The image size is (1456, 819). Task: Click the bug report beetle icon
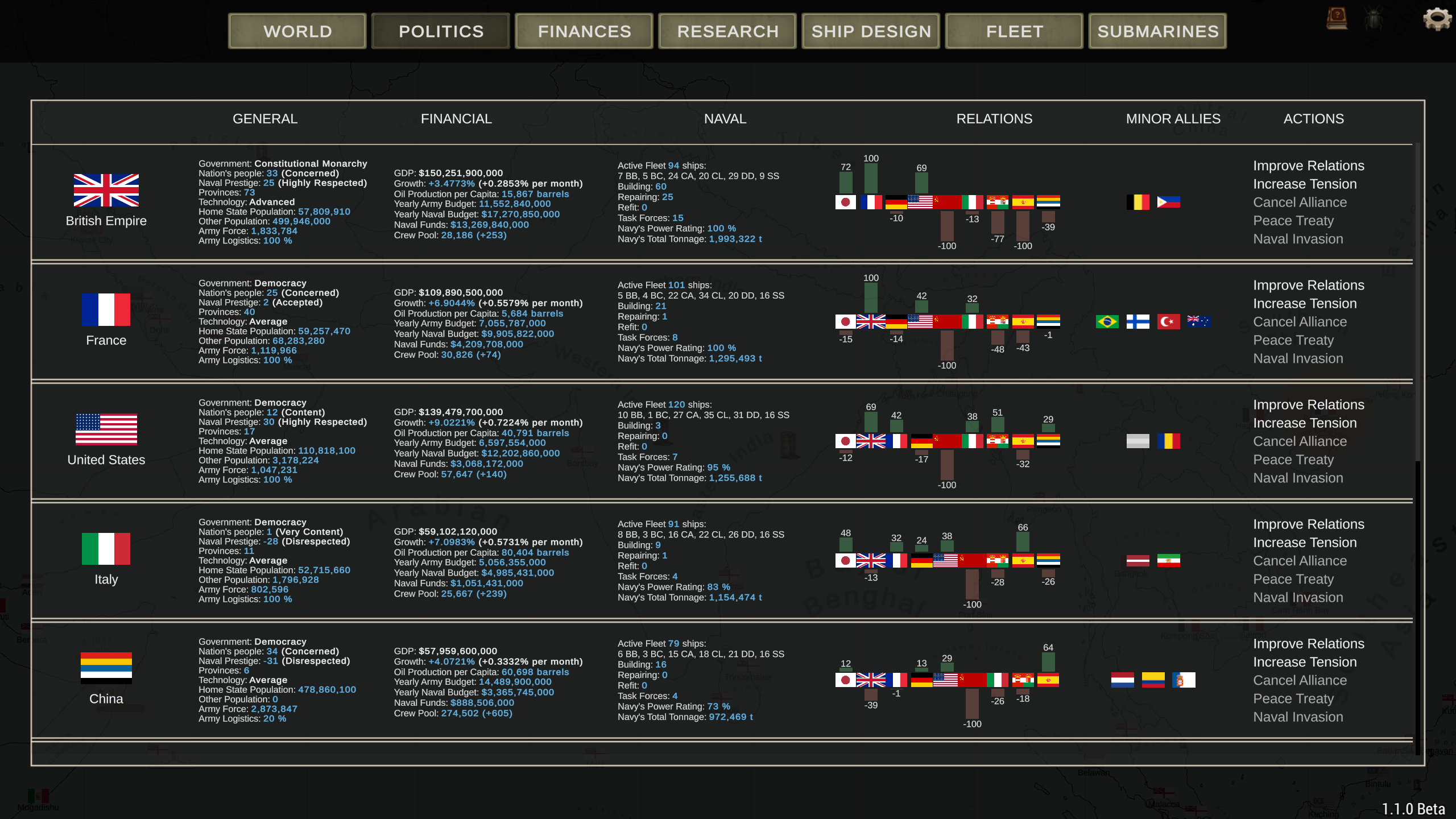(1374, 19)
